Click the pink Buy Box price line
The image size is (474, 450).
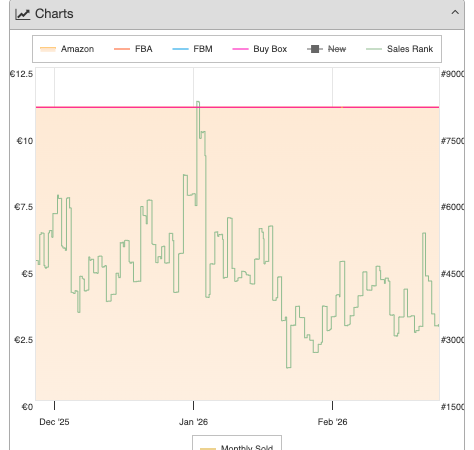[237, 107]
